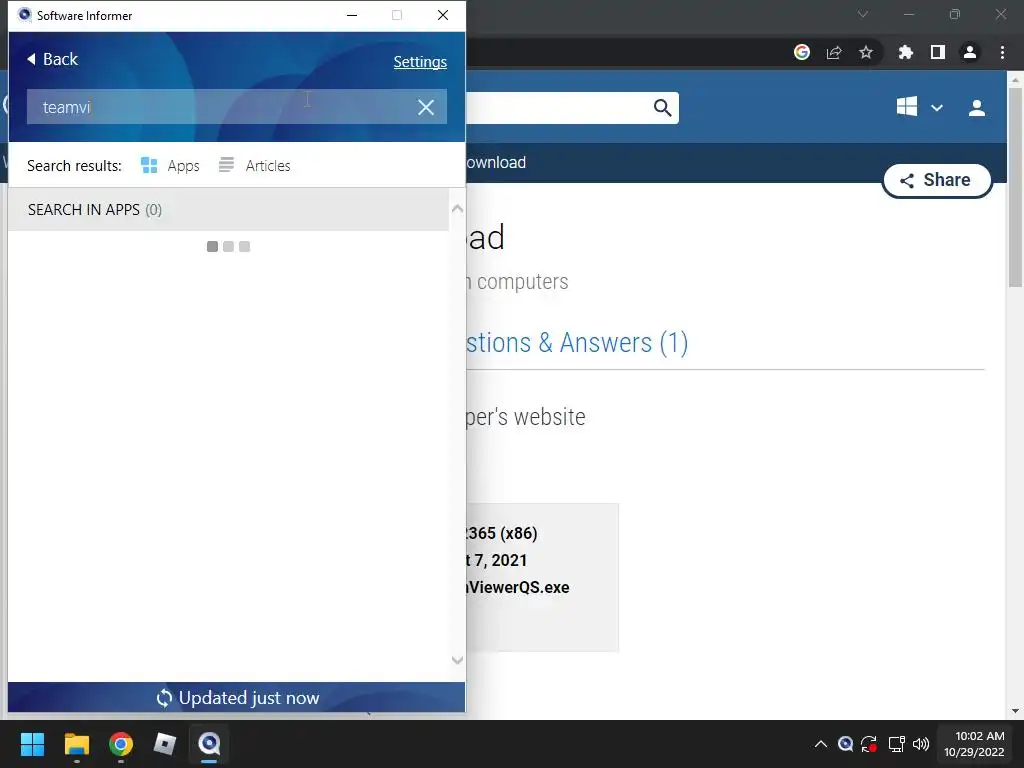Screen dimensions: 1024x768
Task: Click Software Informer taskbar icon
Action: pos(209,744)
